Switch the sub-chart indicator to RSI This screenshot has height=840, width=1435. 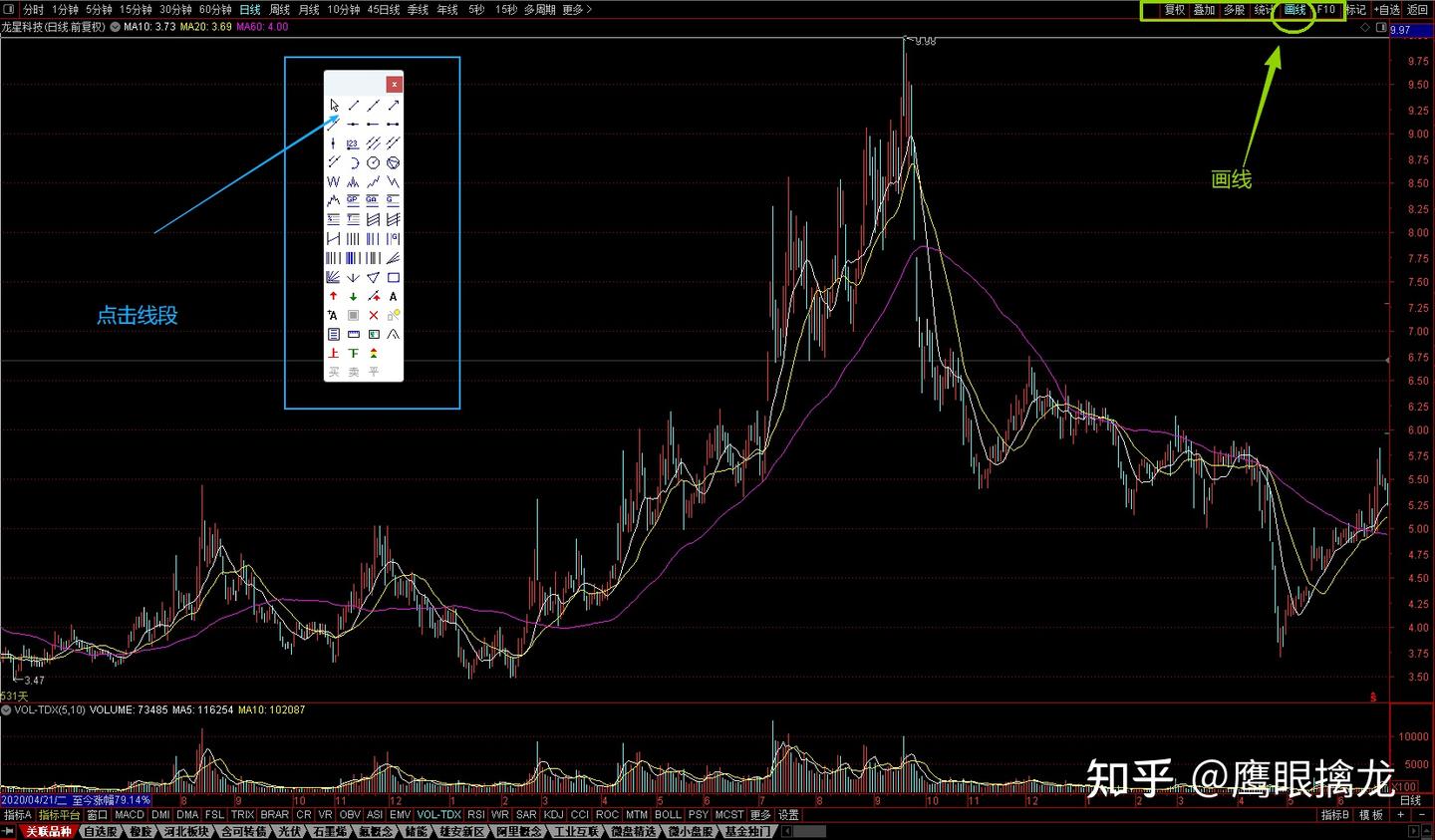[x=476, y=815]
